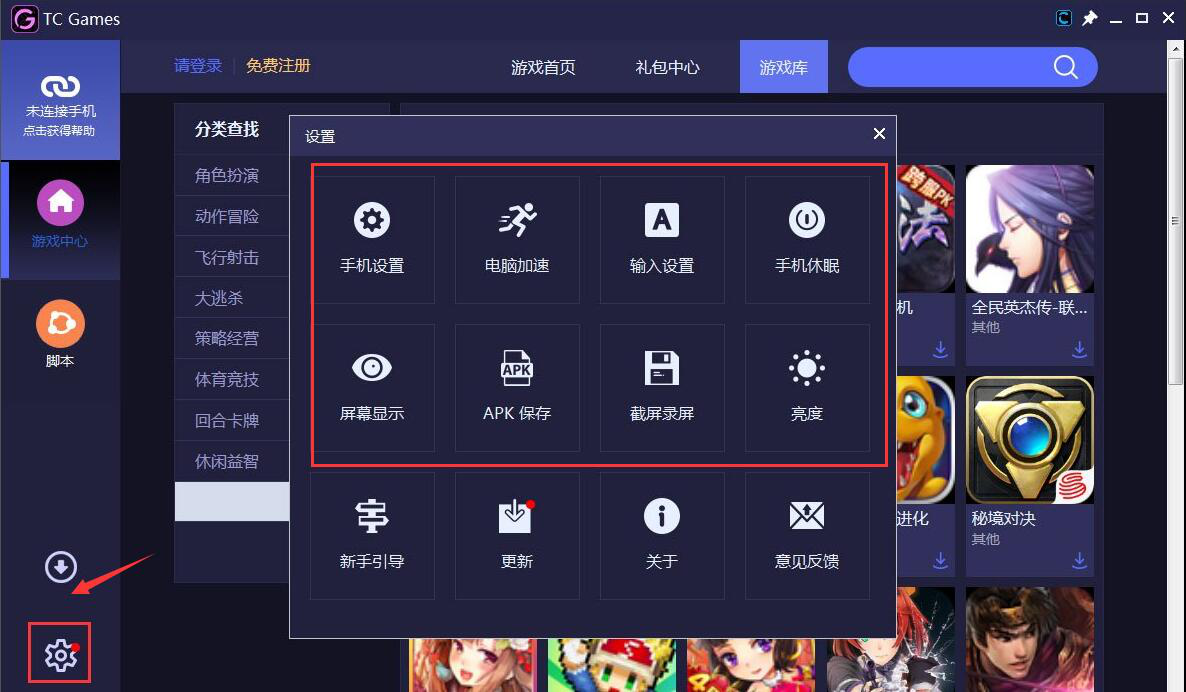Image resolution: width=1186 pixels, height=692 pixels.
Task: Click the search magnifier icon
Action: [x=1065, y=67]
